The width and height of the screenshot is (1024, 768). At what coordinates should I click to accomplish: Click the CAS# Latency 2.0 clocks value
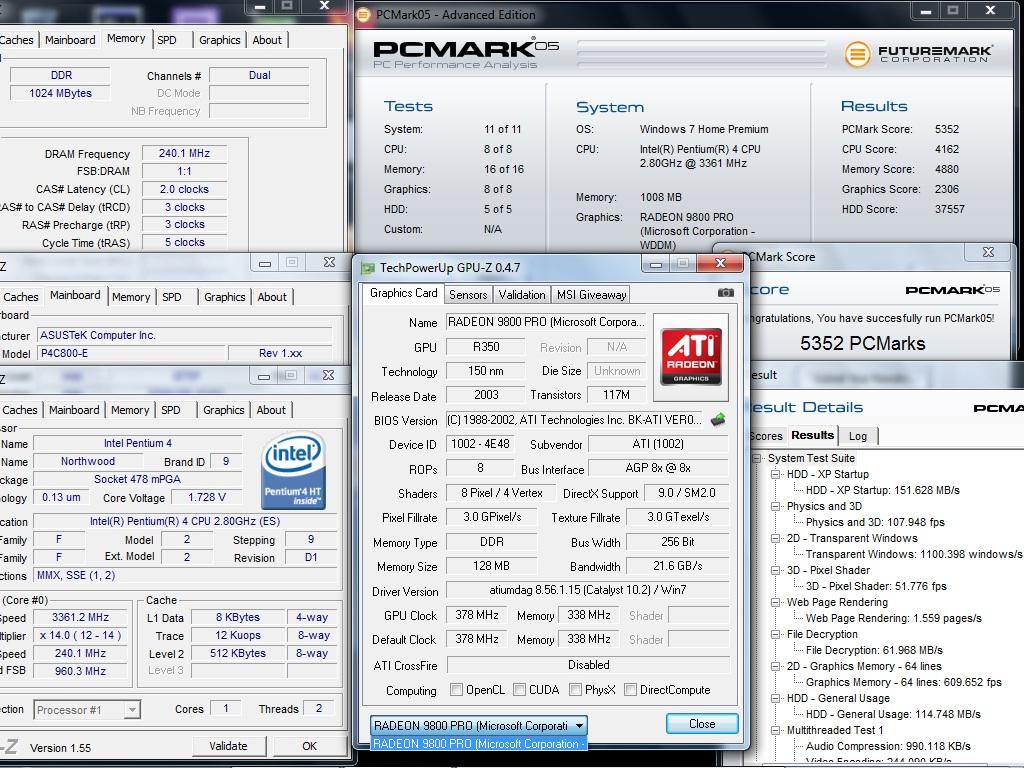pos(184,189)
